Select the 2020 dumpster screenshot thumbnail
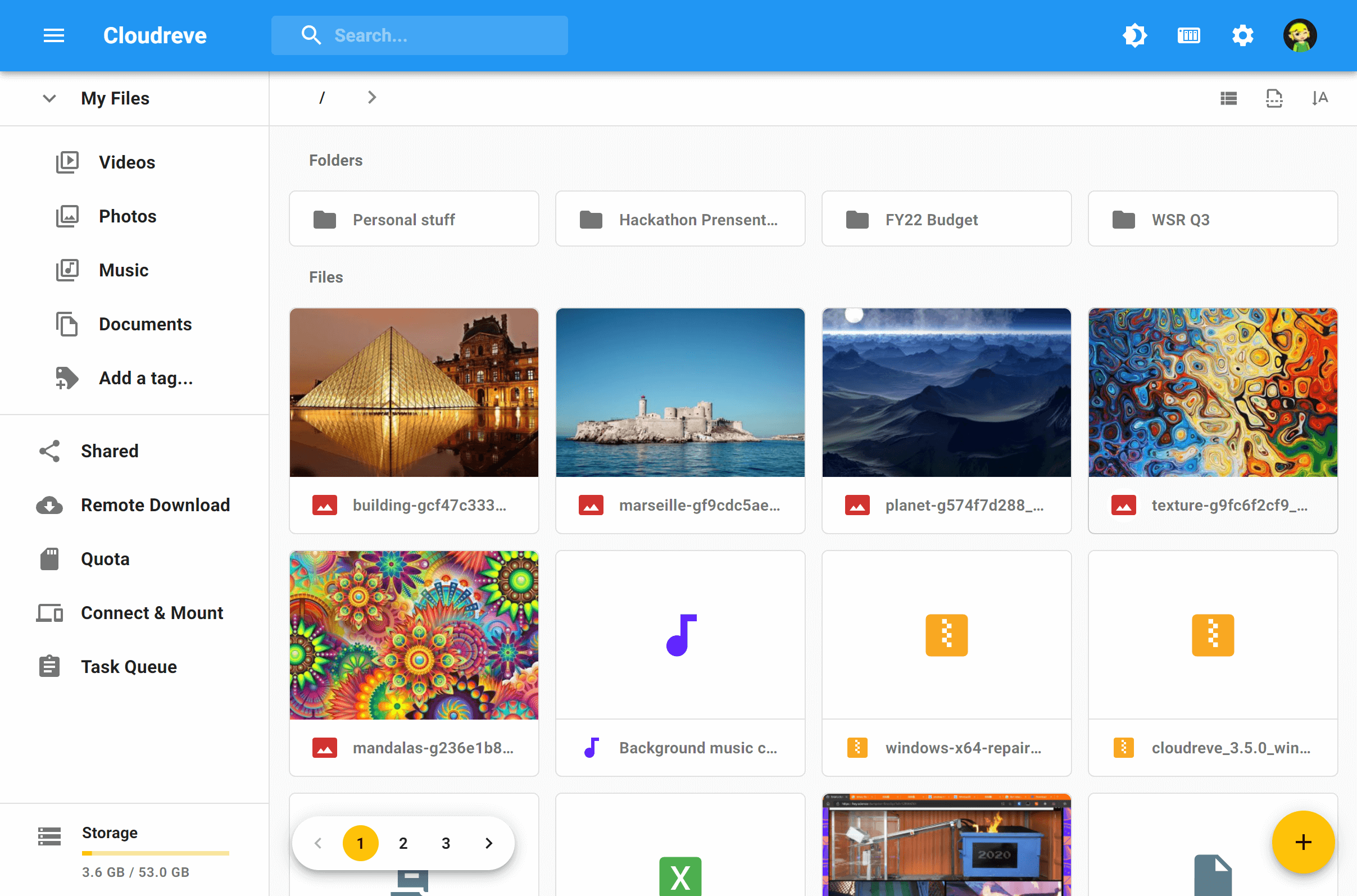The height and width of the screenshot is (896, 1357). pos(947,845)
